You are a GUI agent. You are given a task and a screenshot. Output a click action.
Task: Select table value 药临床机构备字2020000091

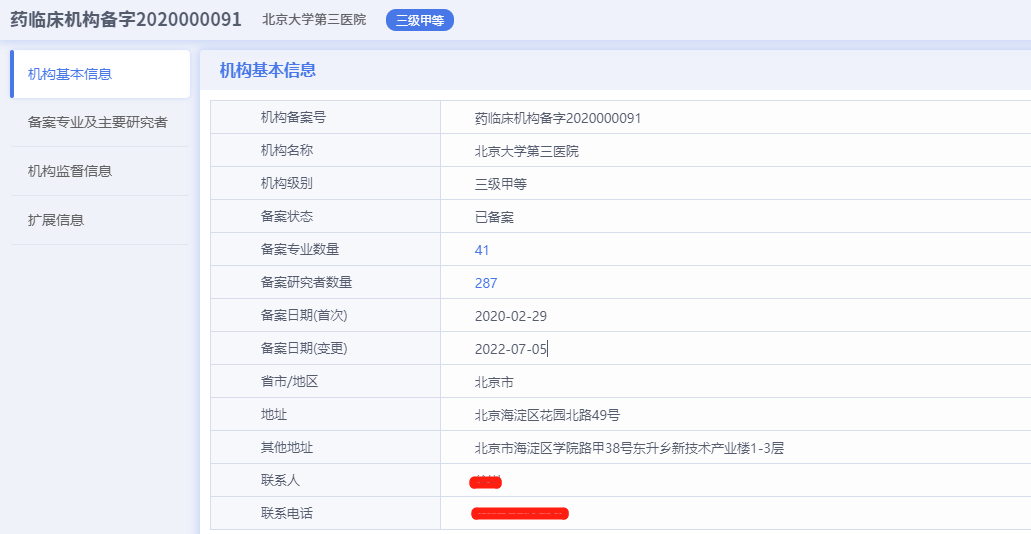558,118
